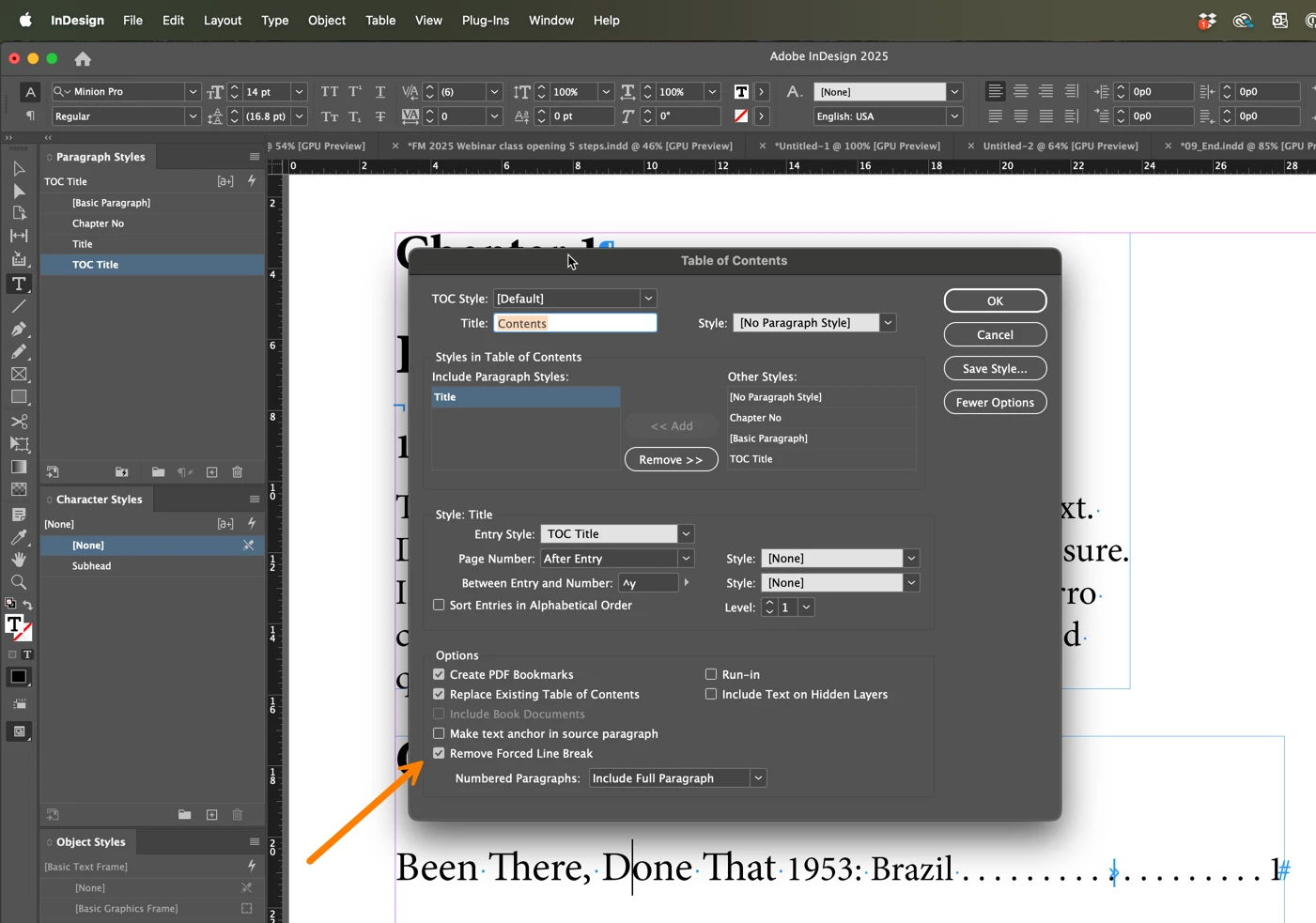
Task: Select the Page tool
Action: pos(19,214)
